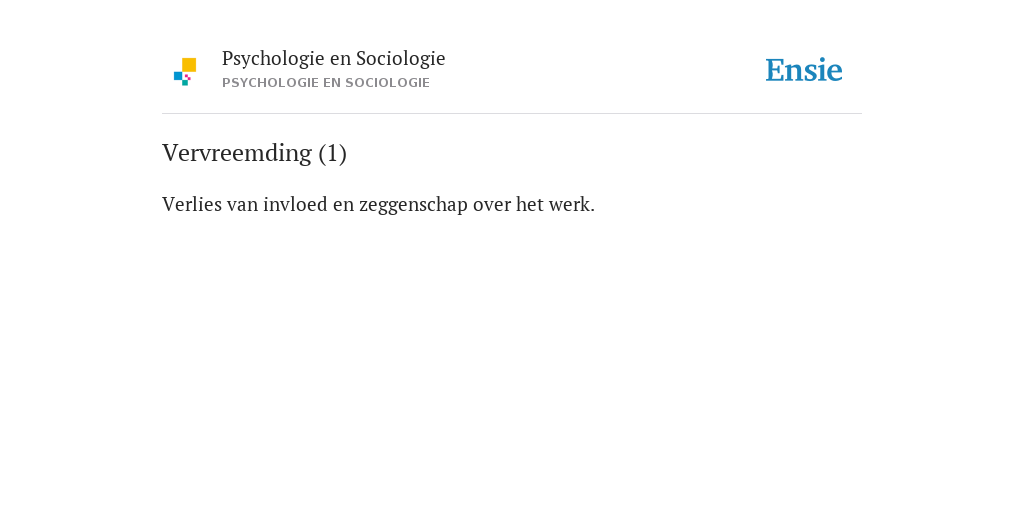Image resolution: width=1024 pixels, height=512 pixels.
Task: Open the Psychologie en Sociologie title link
Action: [333, 59]
